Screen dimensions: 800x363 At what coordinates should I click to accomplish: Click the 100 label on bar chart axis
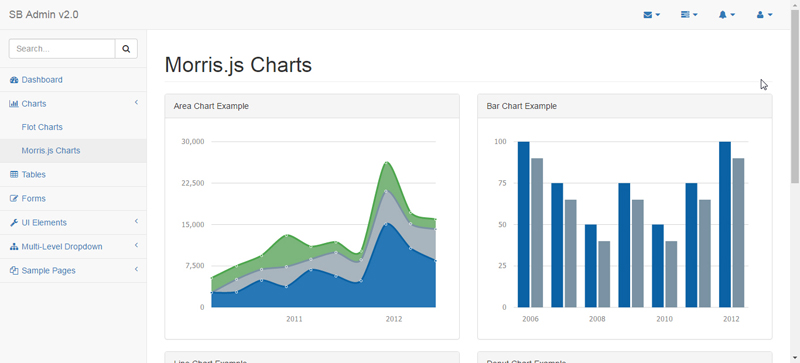(501, 141)
